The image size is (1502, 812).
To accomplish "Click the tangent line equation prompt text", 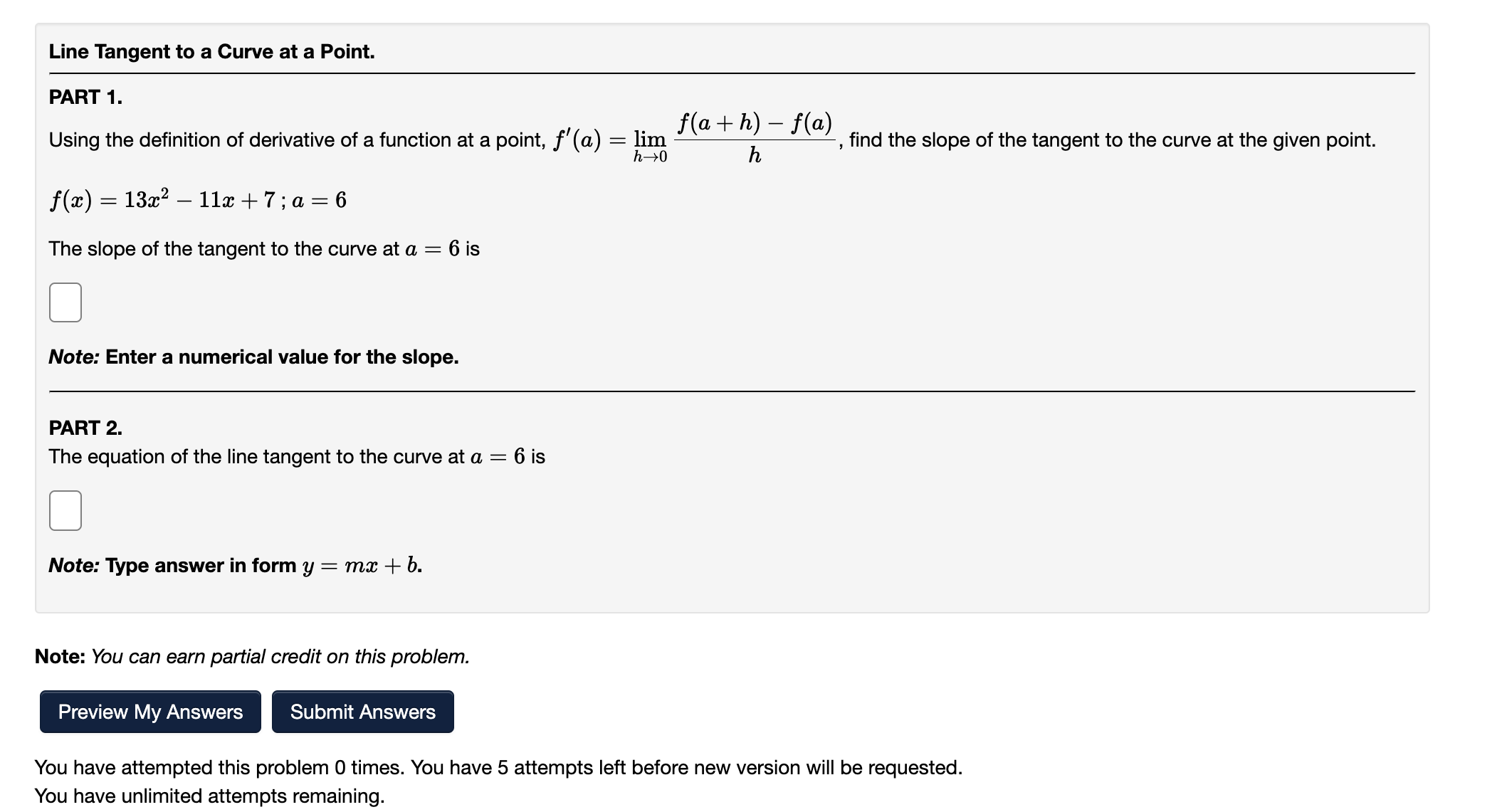I will pos(295,456).
